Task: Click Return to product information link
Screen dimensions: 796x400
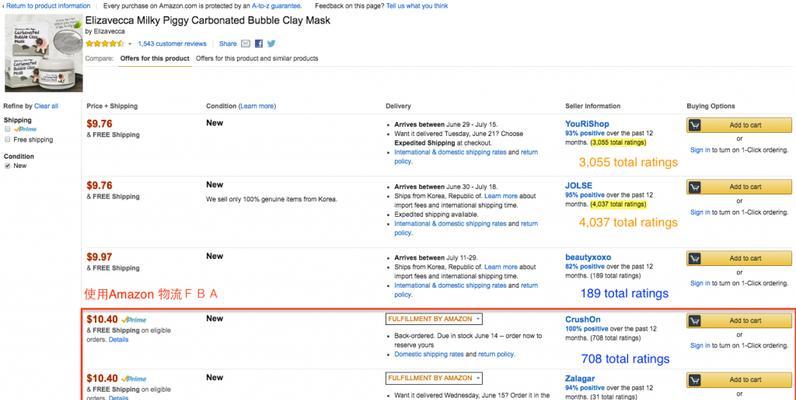Action: (x=48, y=6)
